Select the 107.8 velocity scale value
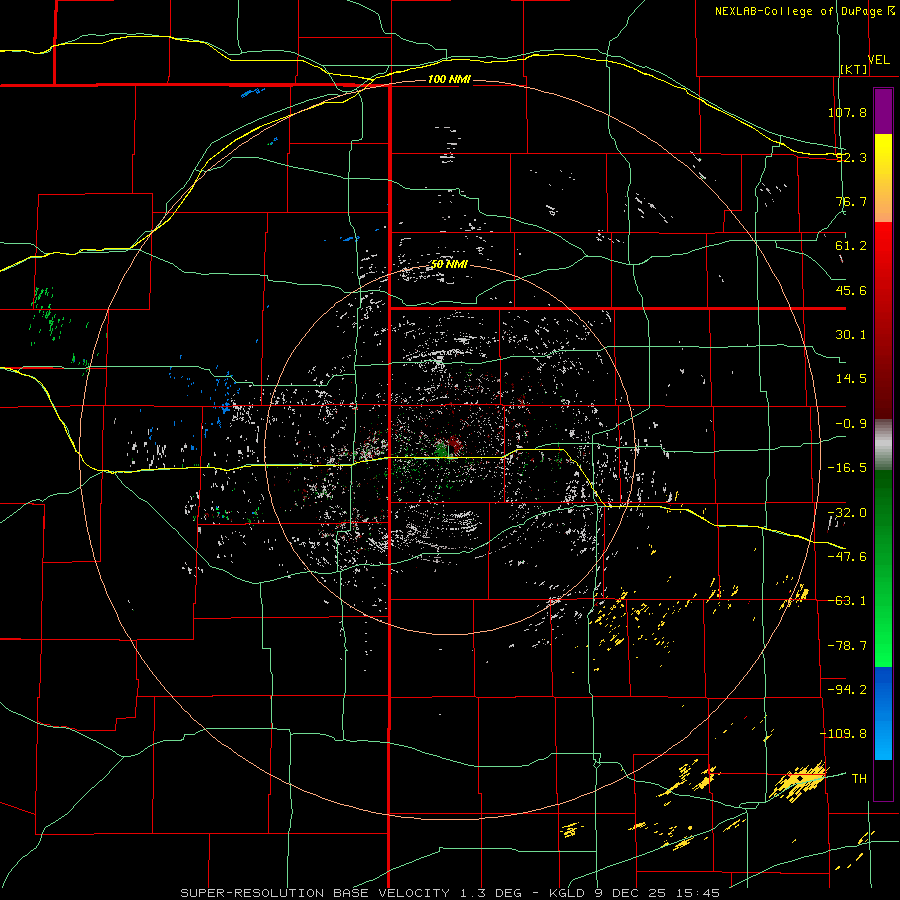 tap(847, 112)
